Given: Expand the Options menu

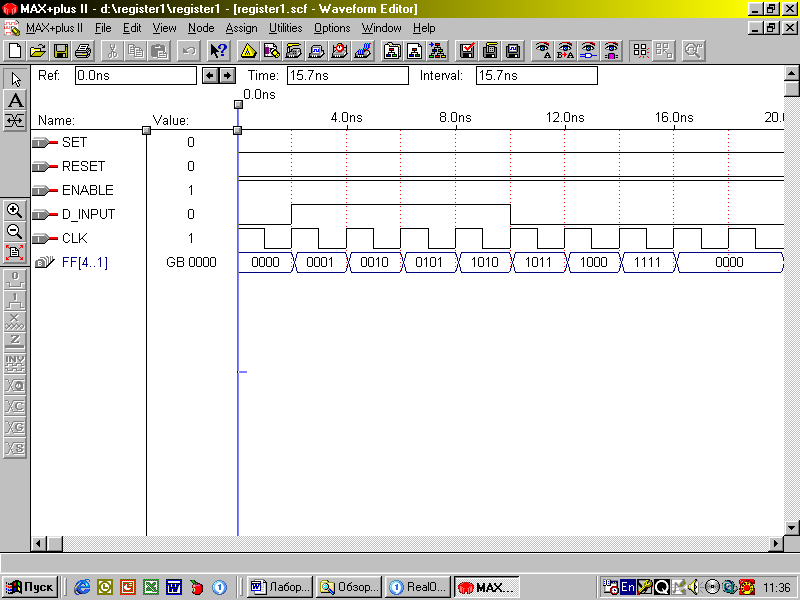Looking at the screenshot, I should coord(332,28).
